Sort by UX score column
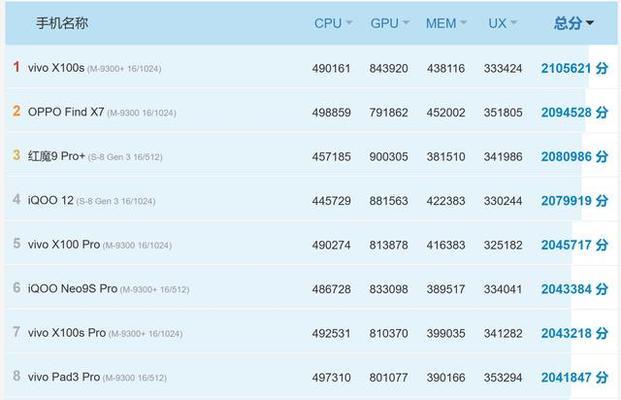 click(502, 23)
